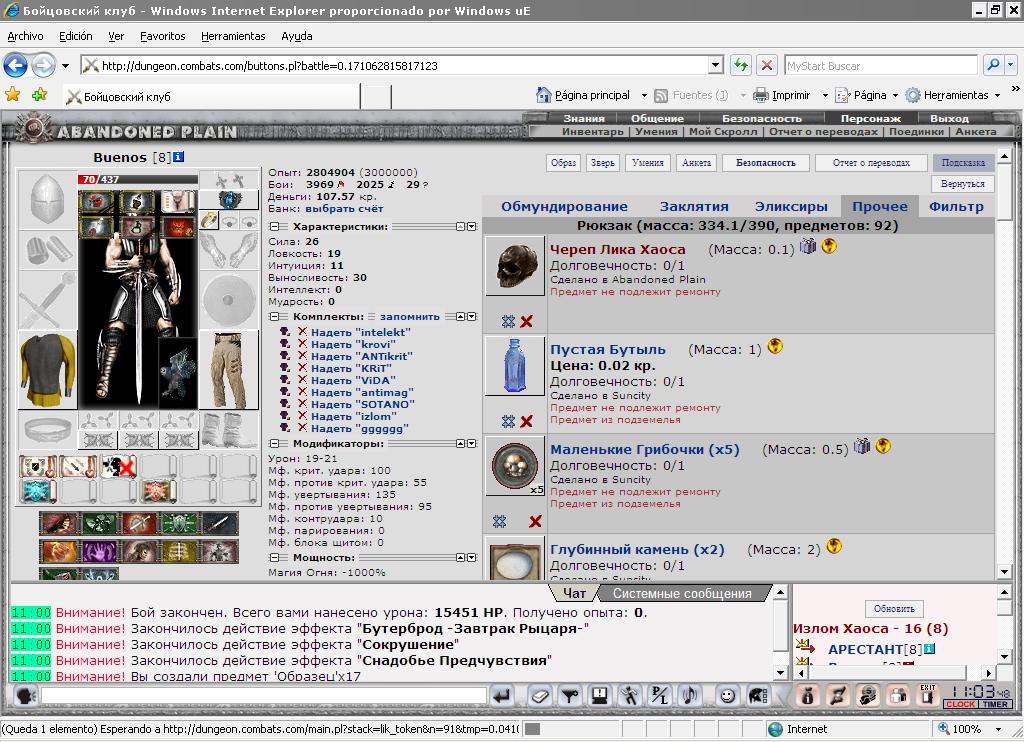
Task: Click the P/L icon in bottom toolbar
Action: pyautogui.click(x=660, y=696)
